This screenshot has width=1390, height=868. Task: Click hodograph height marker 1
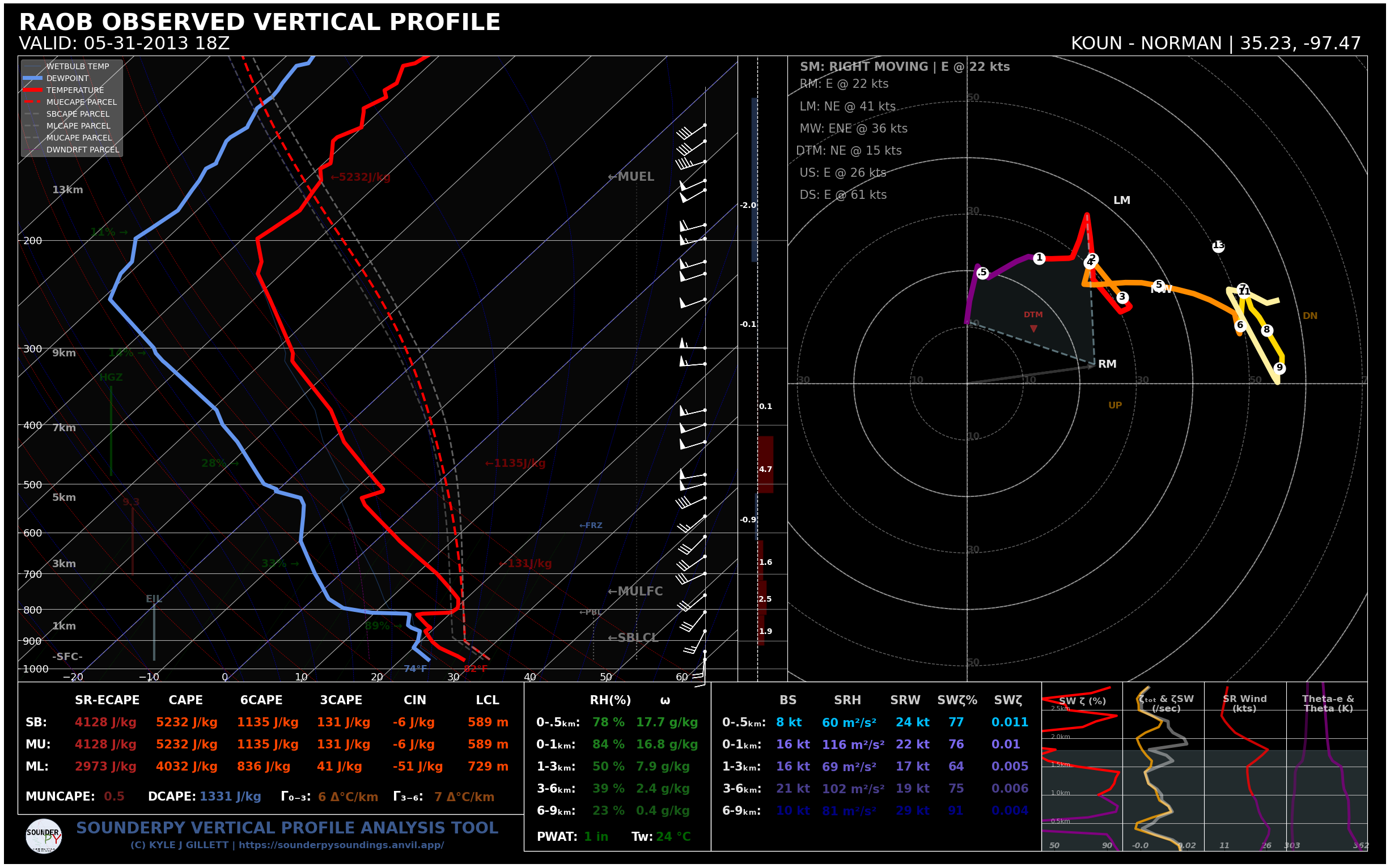1039,258
